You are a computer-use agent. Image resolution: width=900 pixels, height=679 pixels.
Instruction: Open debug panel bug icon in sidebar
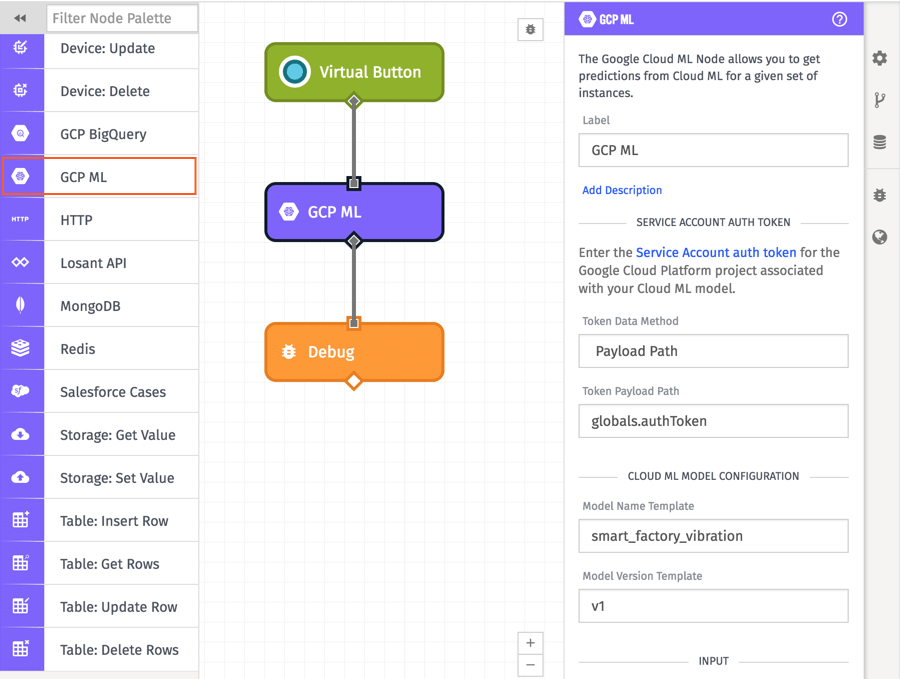click(x=879, y=195)
